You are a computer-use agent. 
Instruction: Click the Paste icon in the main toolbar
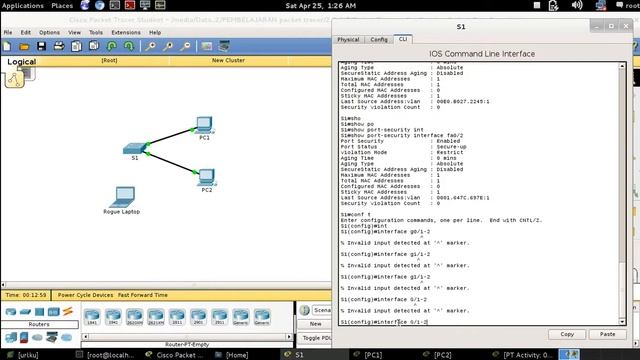94,46
